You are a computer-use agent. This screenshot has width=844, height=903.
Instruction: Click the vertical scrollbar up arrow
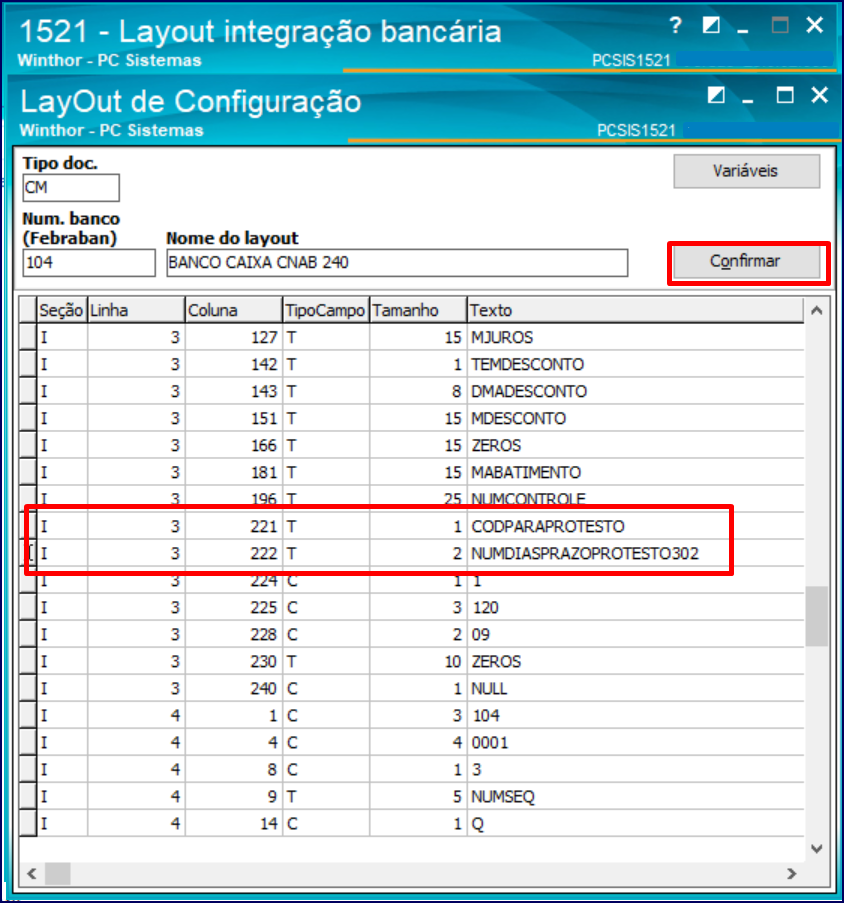pyautogui.click(x=816, y=311)
